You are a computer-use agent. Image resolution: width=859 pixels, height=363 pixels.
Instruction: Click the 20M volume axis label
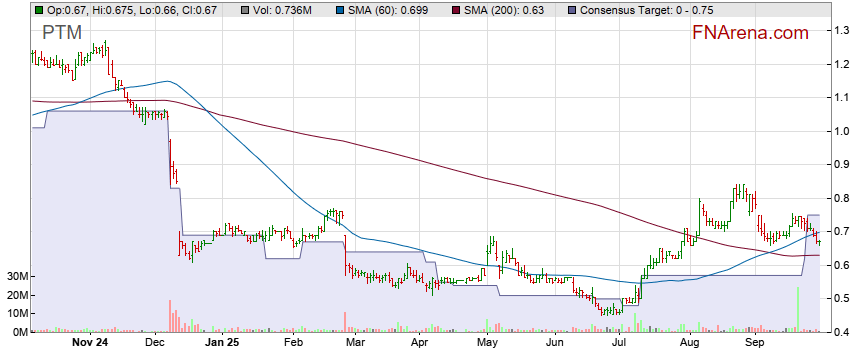(x=18, y=296)
